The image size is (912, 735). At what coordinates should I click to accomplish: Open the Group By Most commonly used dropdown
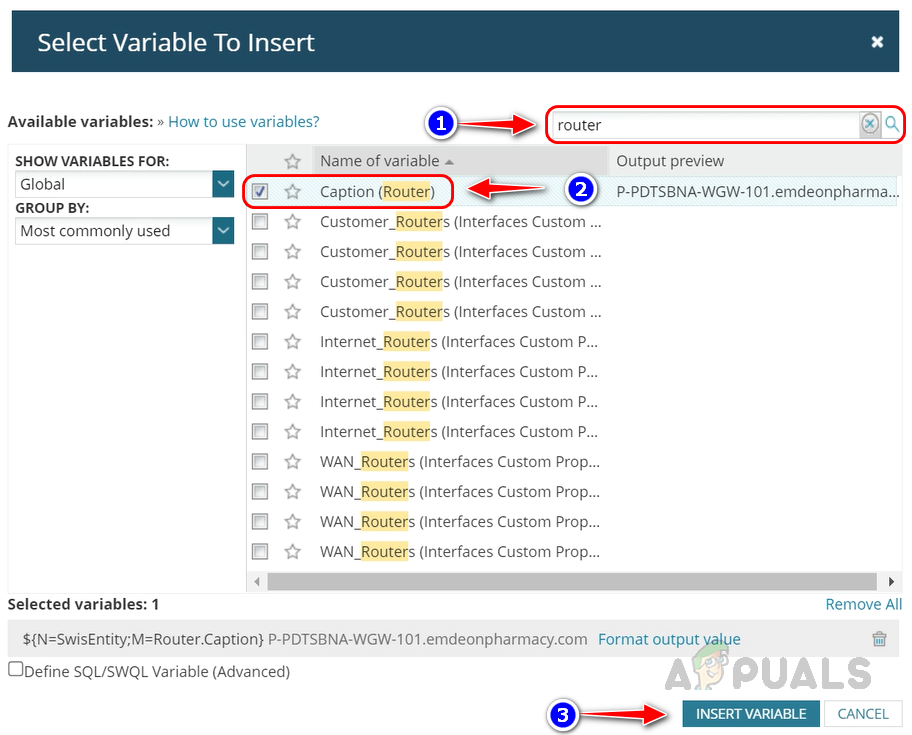click(223, 231)
